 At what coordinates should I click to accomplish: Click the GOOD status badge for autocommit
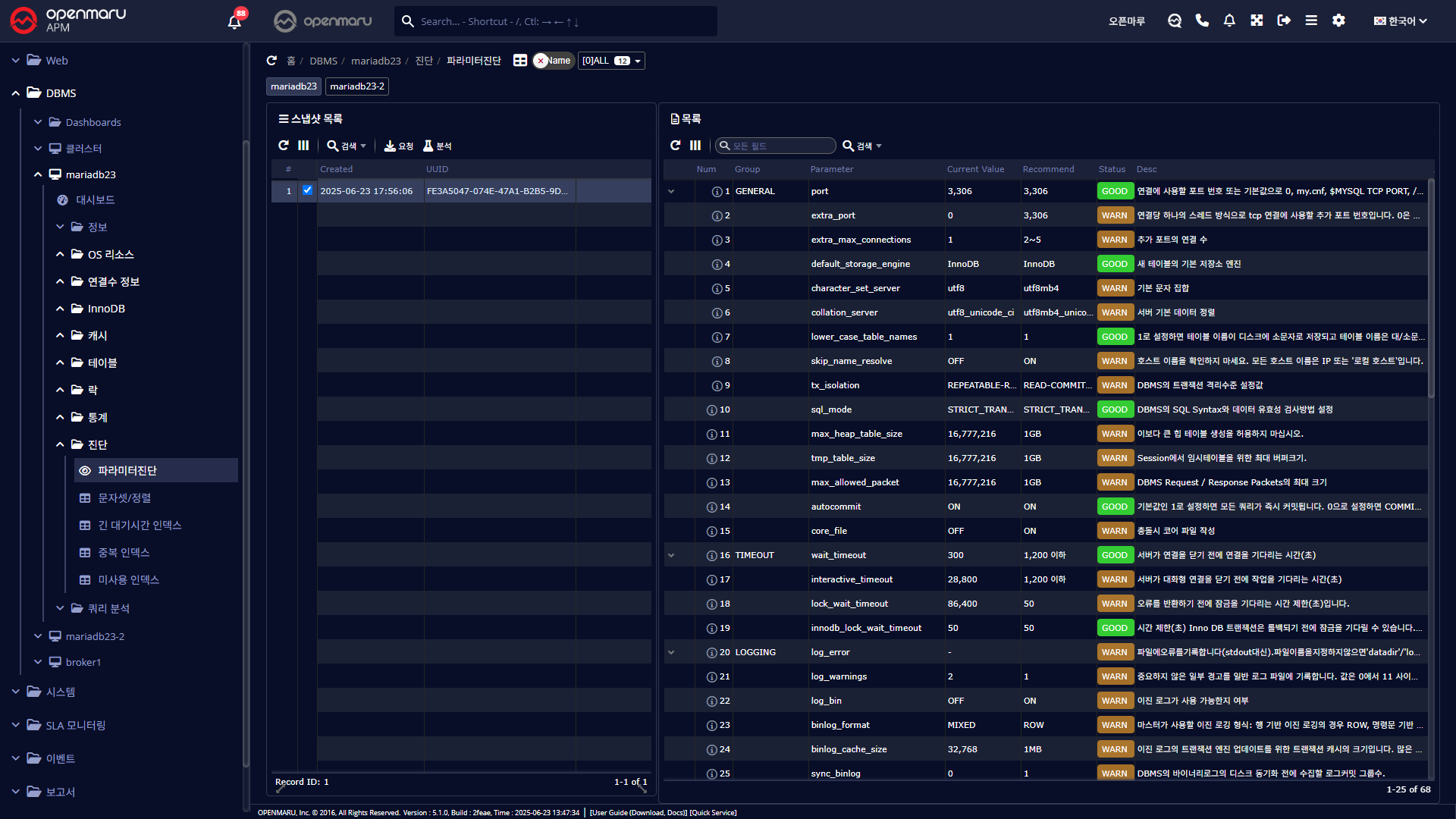pyautogui.click(x=1115, y=507)
